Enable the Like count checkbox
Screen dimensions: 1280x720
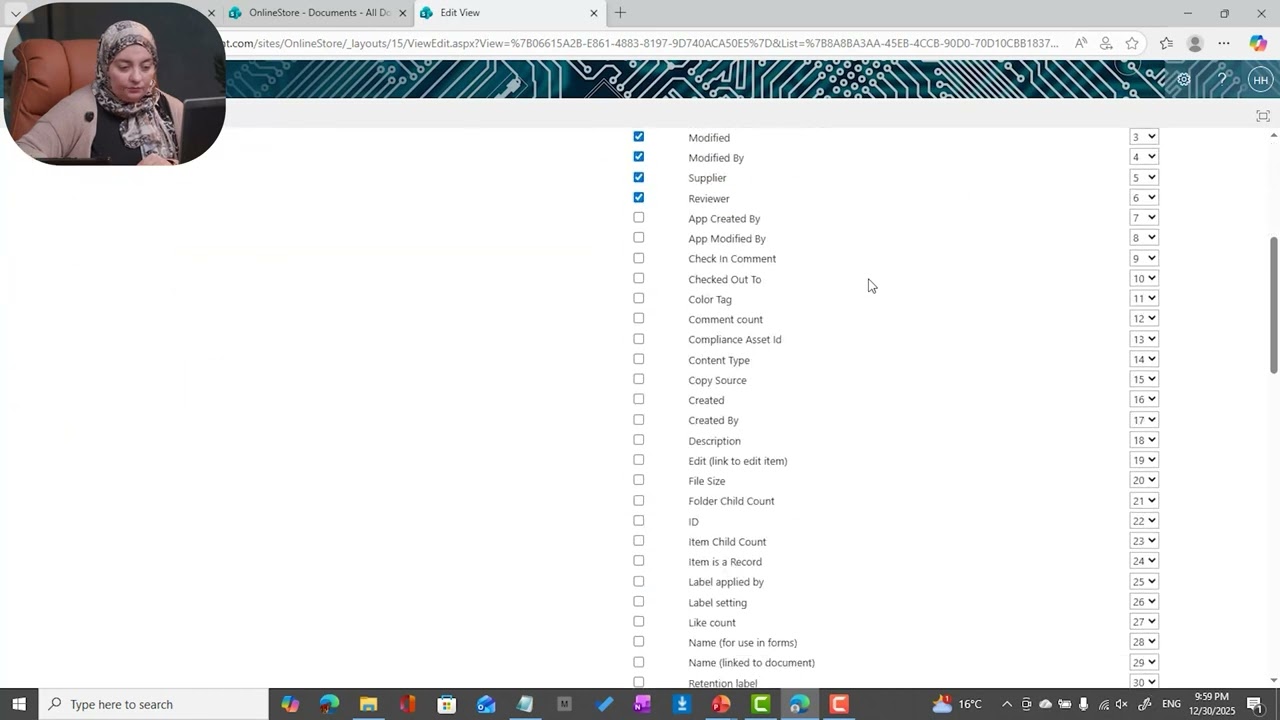click(639, 622)
